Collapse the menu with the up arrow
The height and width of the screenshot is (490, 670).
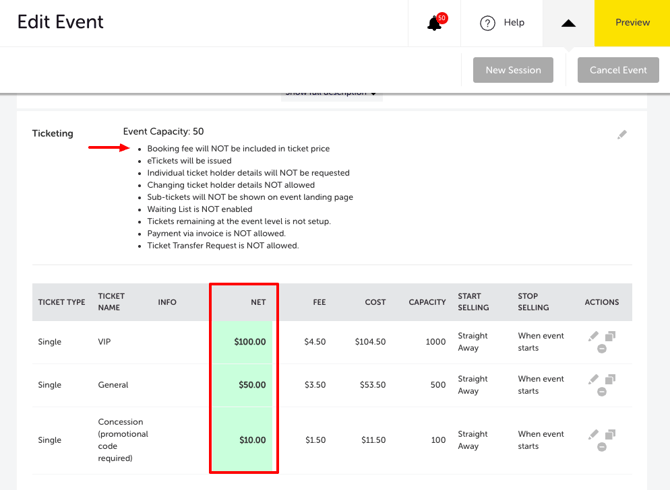click(568, 23)
